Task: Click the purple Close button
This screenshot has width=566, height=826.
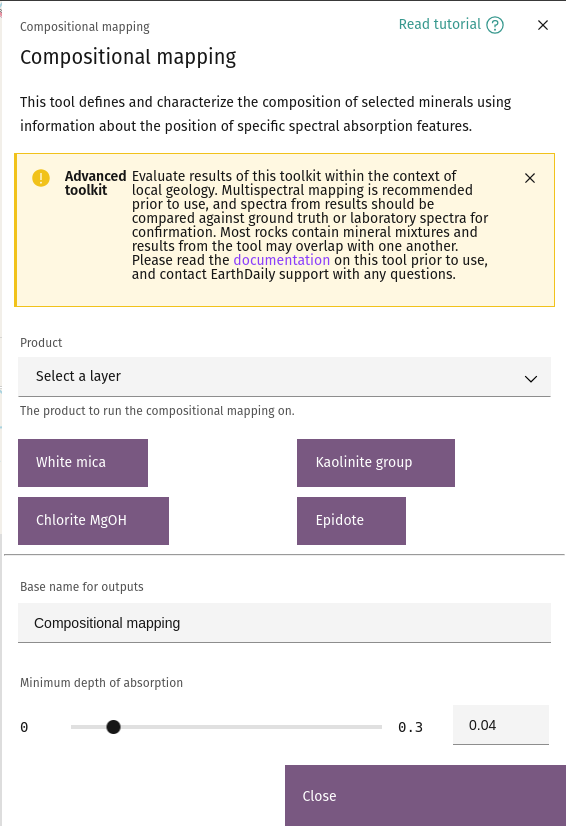Action: pyautogui.click(x=425, y=795)
